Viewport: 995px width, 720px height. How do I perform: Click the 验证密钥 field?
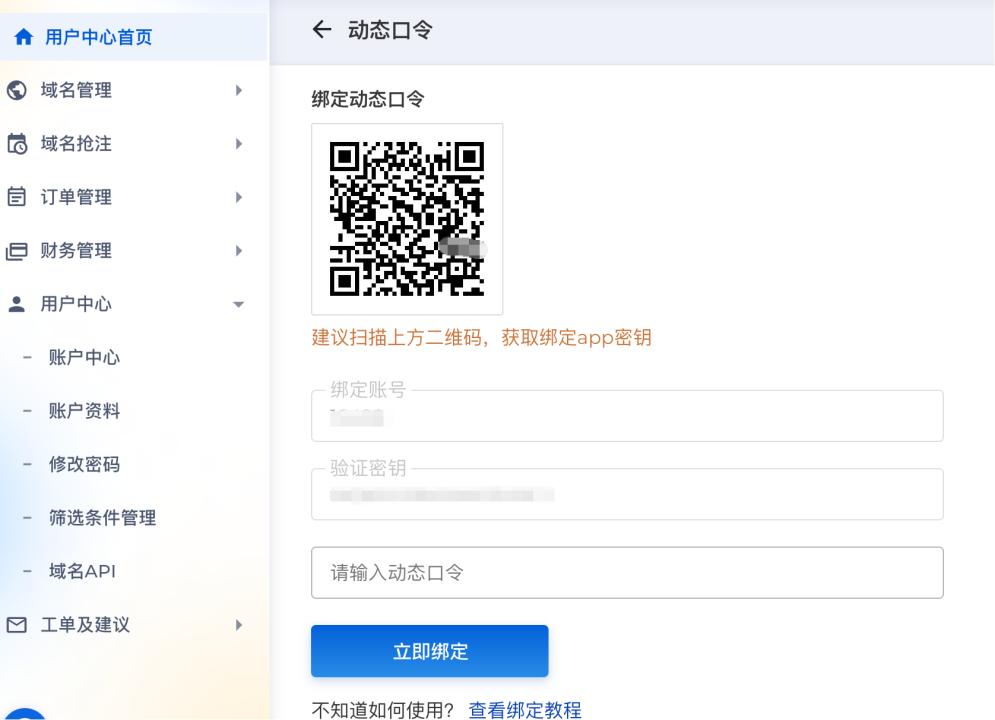pos(627,494)
